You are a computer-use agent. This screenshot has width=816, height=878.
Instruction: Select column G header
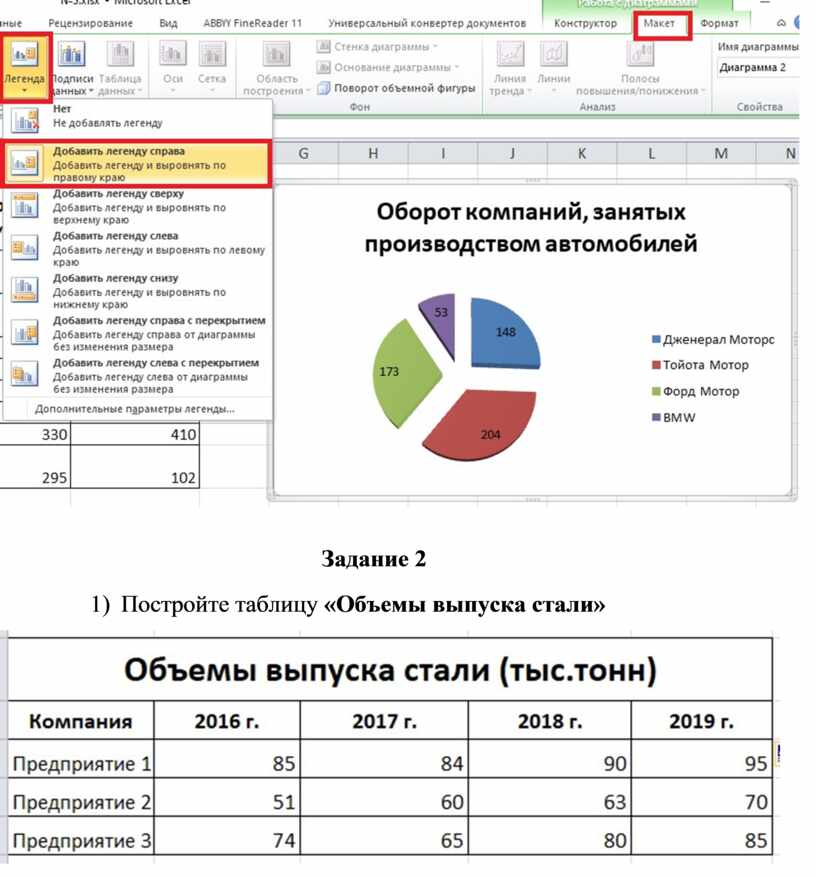(304, 153)
